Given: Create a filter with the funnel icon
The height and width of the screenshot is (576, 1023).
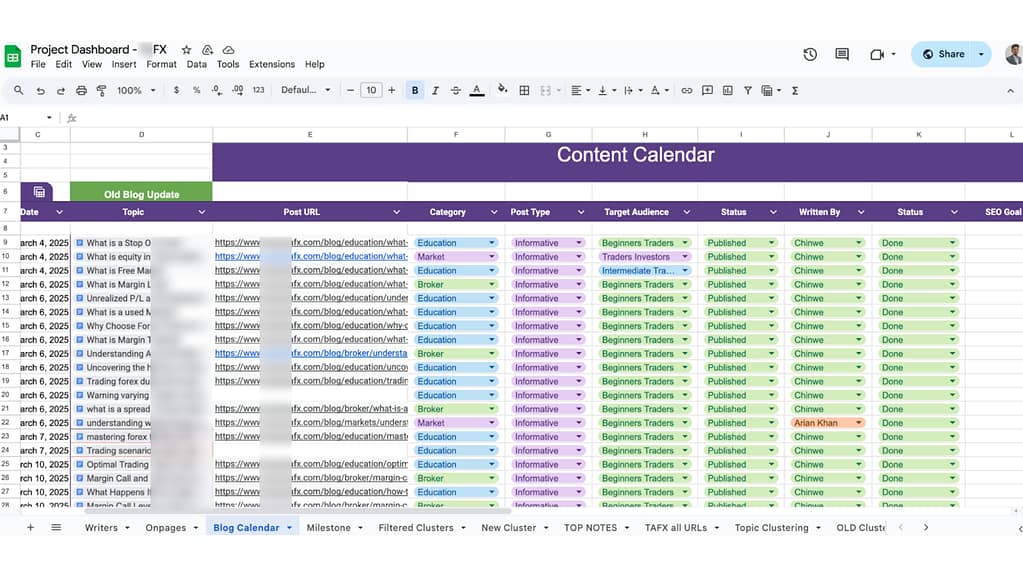Looking at the screenshot, I should (748, 90).
